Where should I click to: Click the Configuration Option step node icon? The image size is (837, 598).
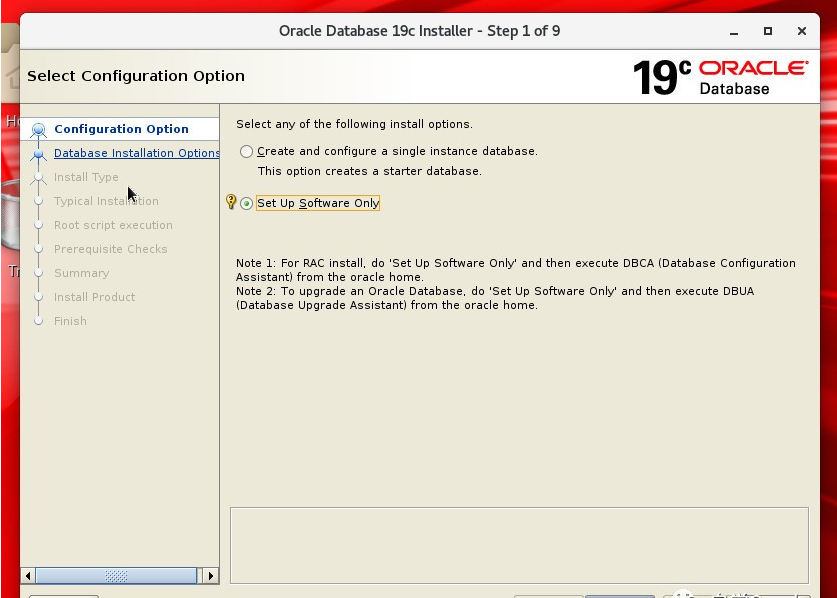(38, 130)
